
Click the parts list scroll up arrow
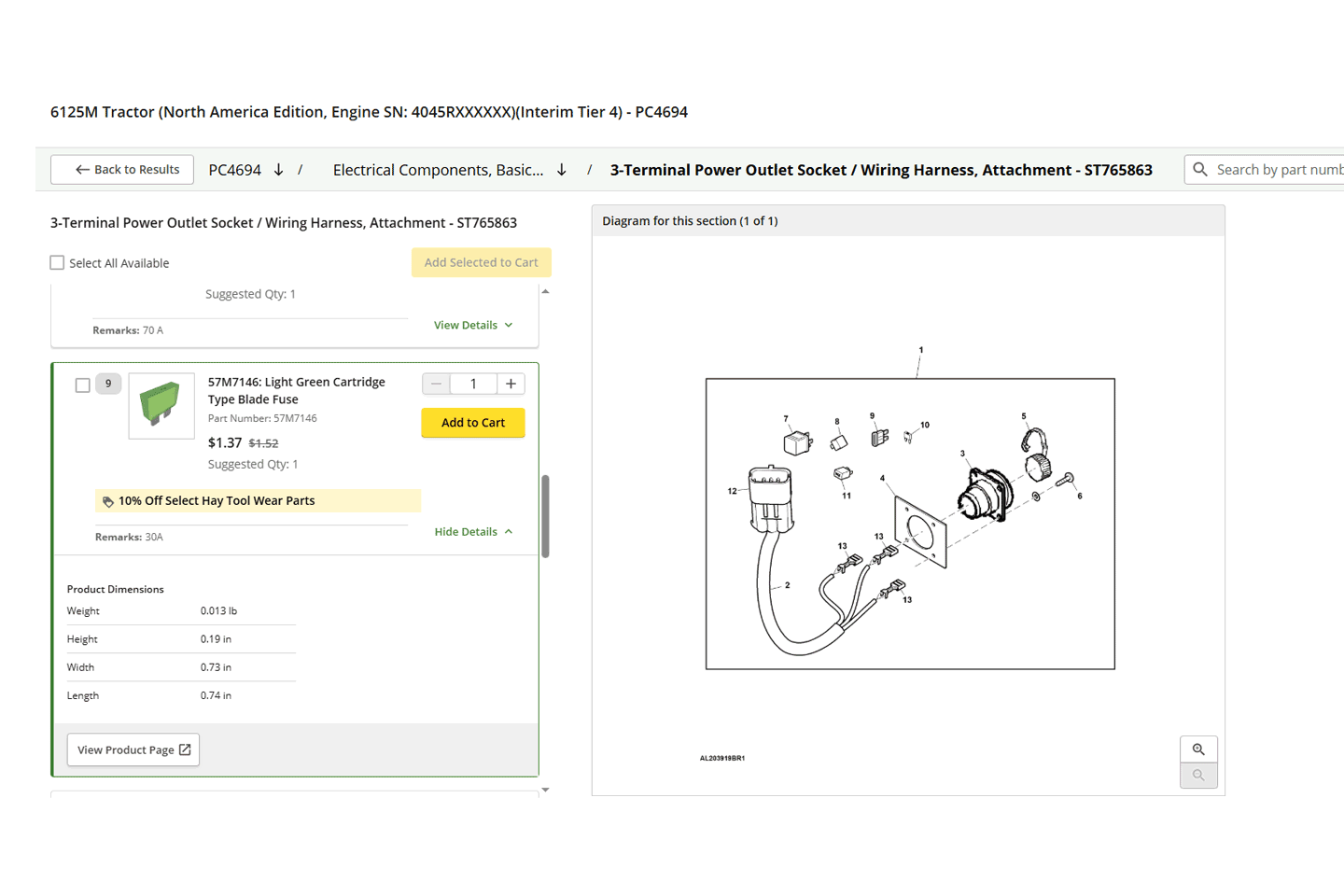[x=546, y=292]
